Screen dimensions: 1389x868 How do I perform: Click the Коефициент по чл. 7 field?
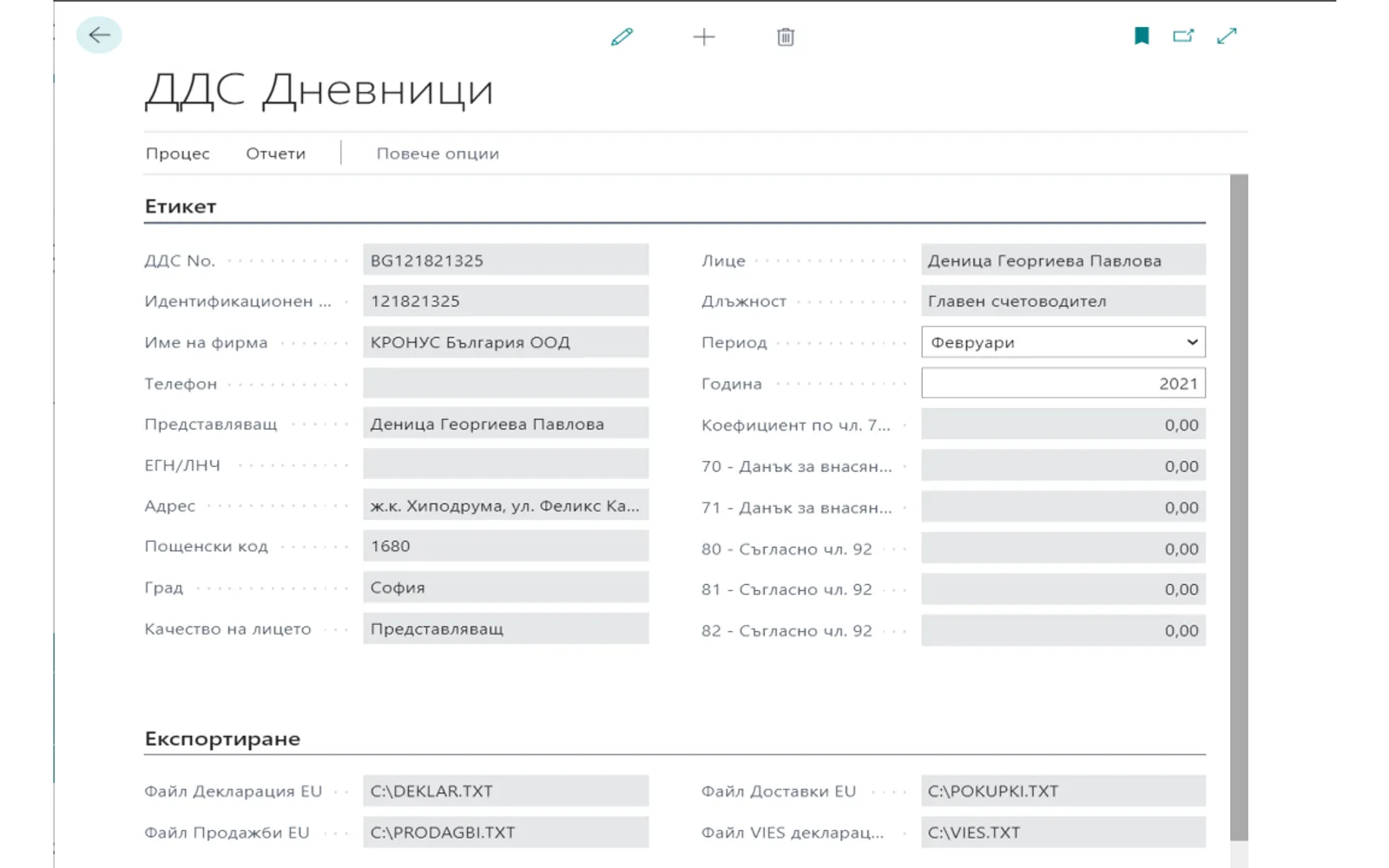(1063, 424)
